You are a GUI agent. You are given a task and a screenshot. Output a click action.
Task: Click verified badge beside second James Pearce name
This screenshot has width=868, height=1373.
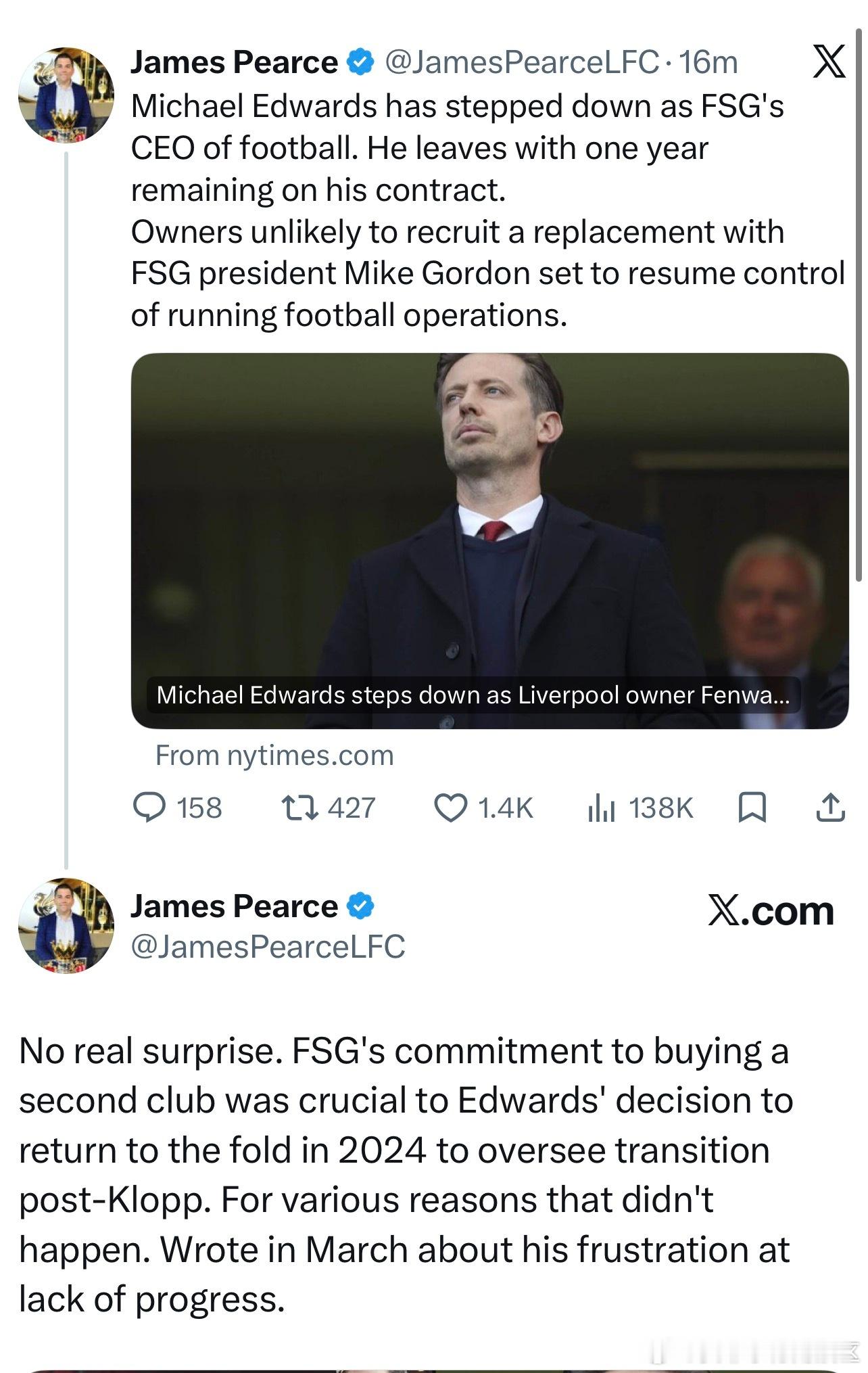click(x=360, y=906)
